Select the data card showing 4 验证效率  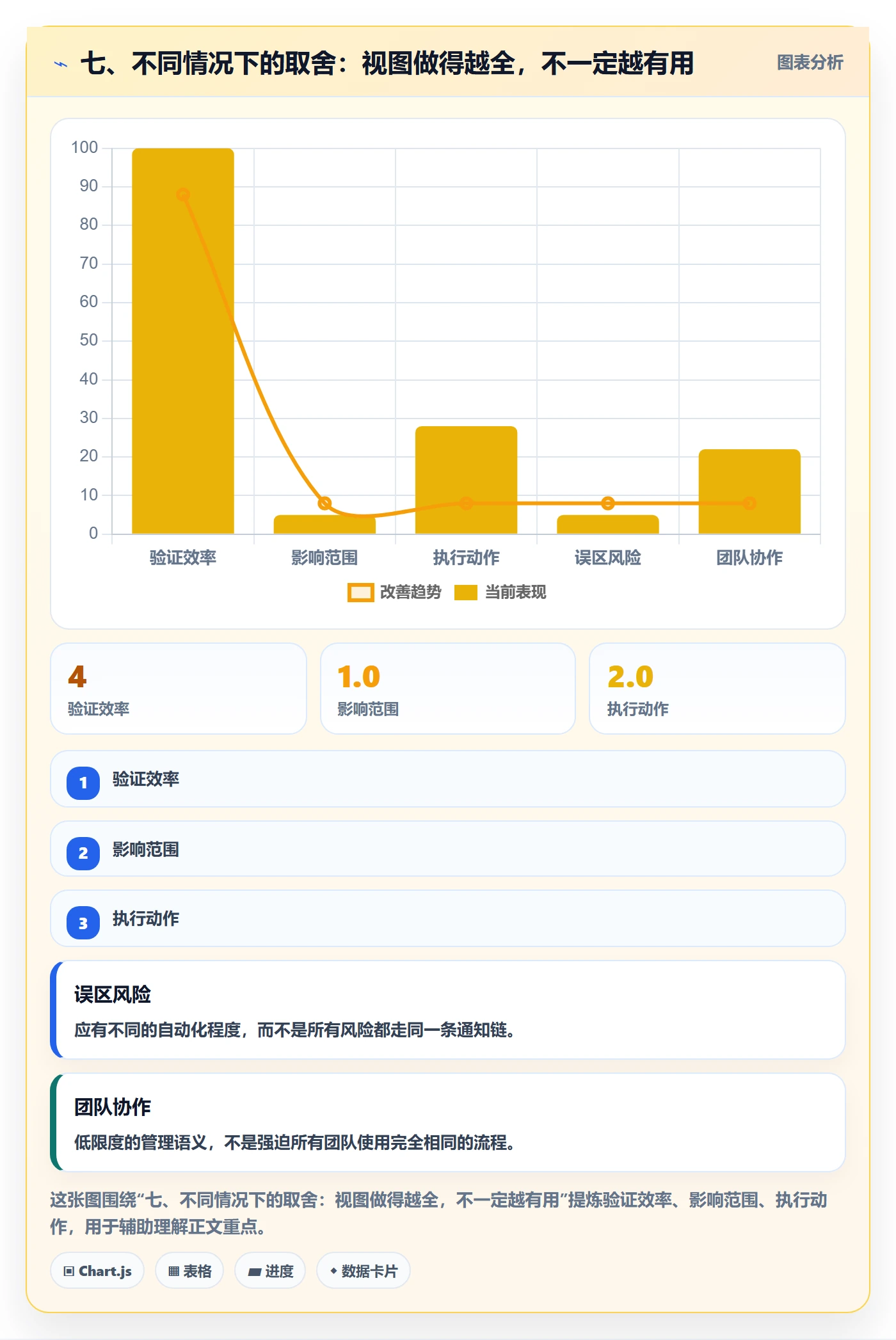pos(179,689)
